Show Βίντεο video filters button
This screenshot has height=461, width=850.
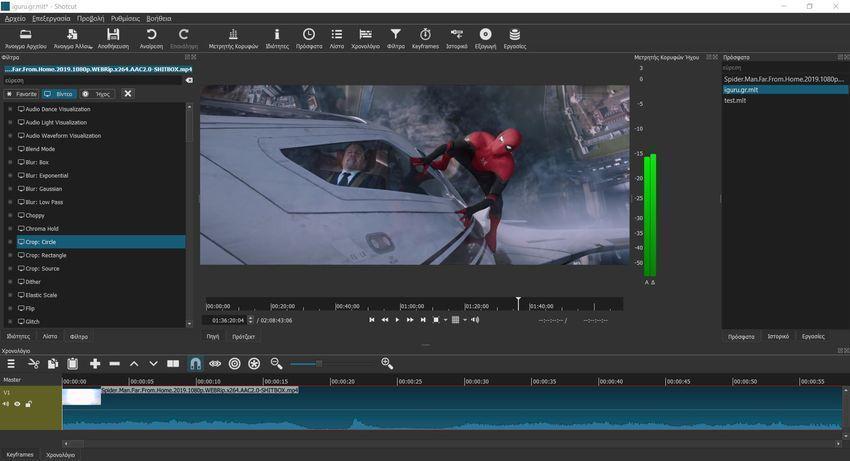[x=59, y=94]
